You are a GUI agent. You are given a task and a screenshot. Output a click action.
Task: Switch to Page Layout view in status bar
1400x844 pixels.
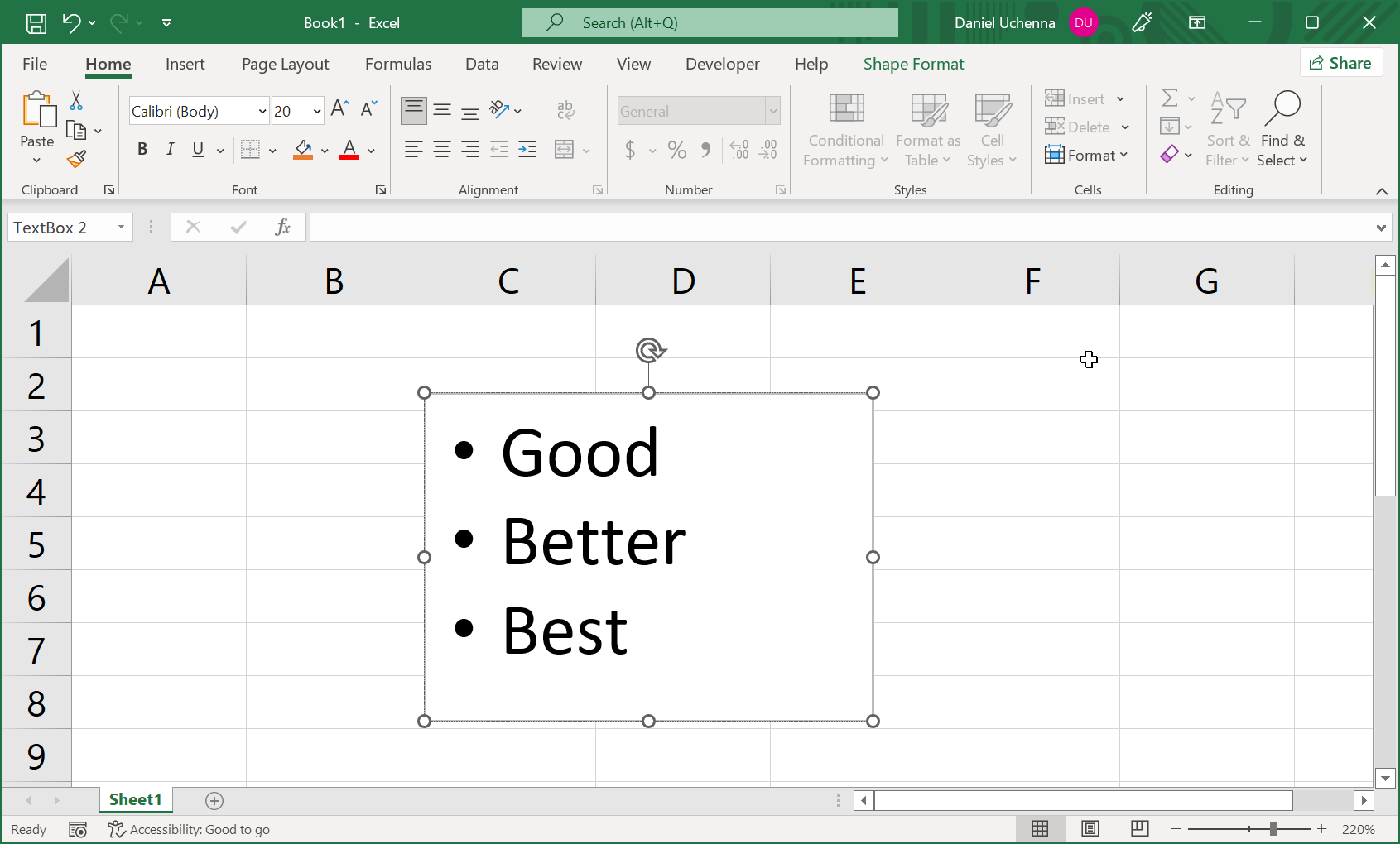point(1090,829)
